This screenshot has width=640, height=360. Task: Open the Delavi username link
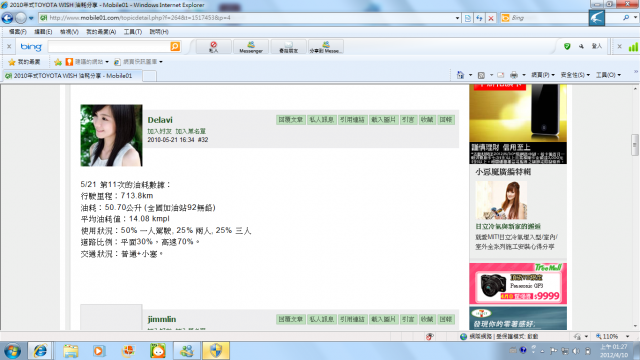160,120
